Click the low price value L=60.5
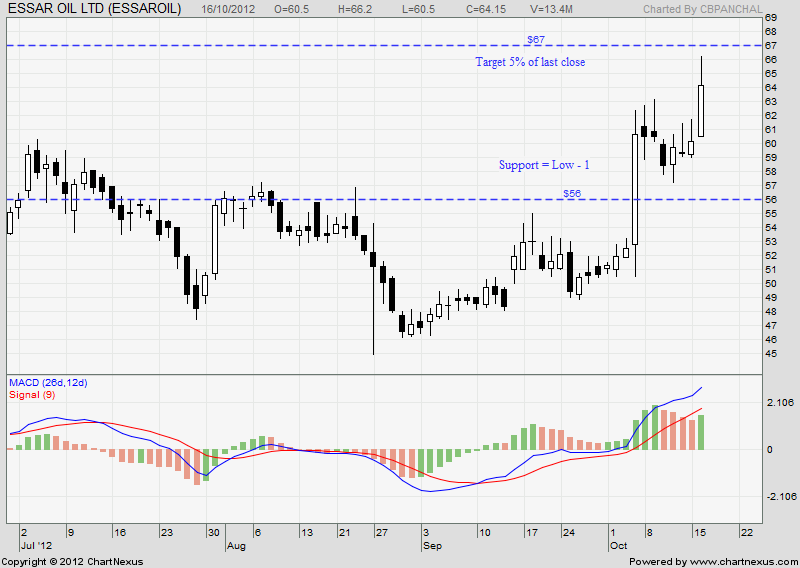This screenshot has width=800, height=568. pyautogui.click(x=419, y=9)
